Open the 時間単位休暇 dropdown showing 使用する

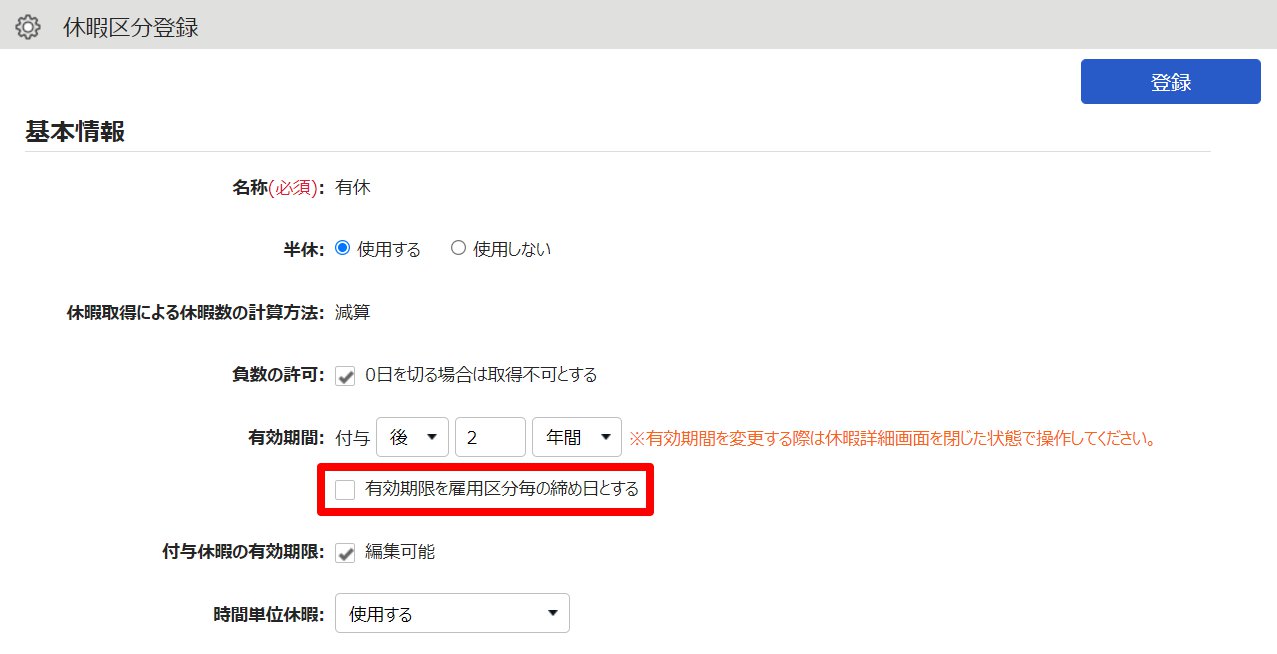click(x=452, y=613)
